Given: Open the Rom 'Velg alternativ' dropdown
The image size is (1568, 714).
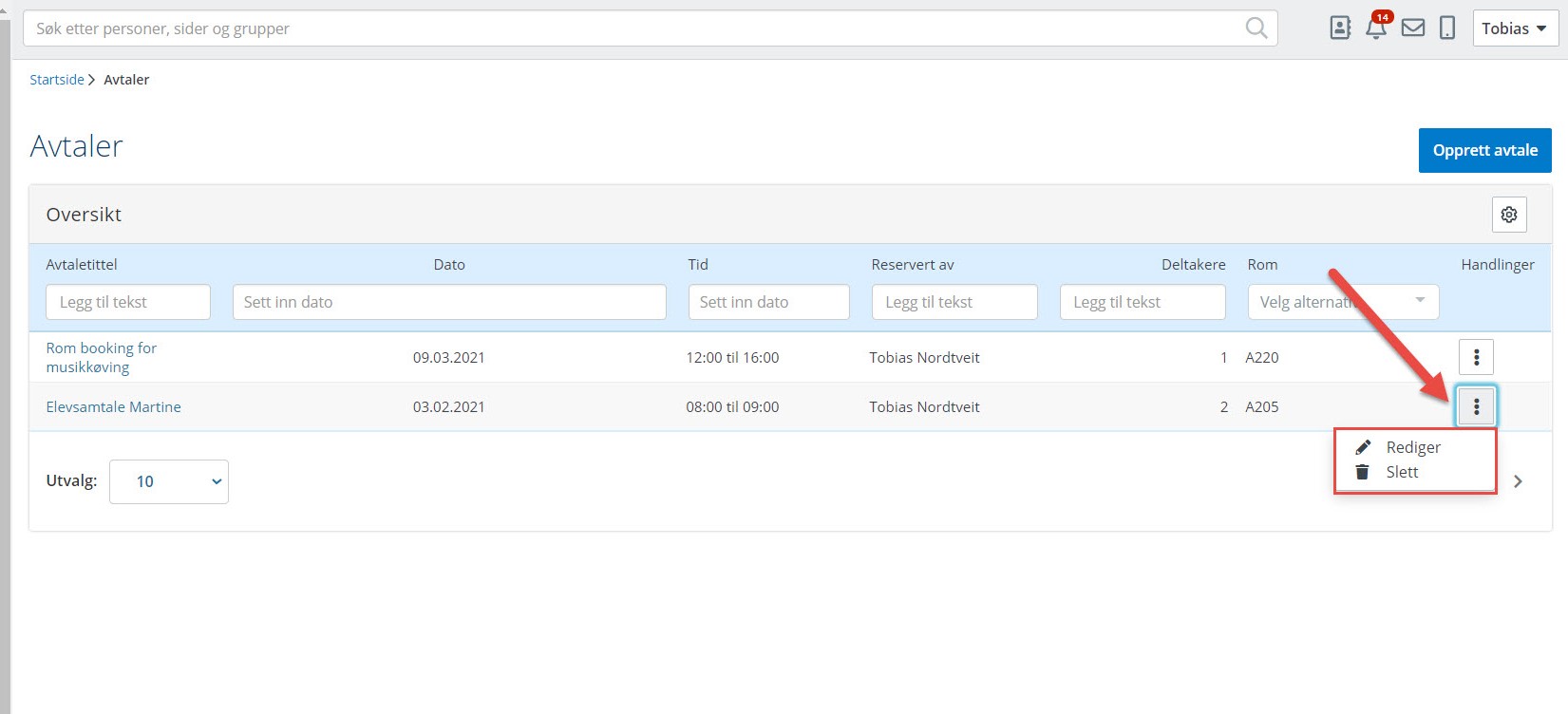Looking at the screenshot, I should click(1343, 302).
